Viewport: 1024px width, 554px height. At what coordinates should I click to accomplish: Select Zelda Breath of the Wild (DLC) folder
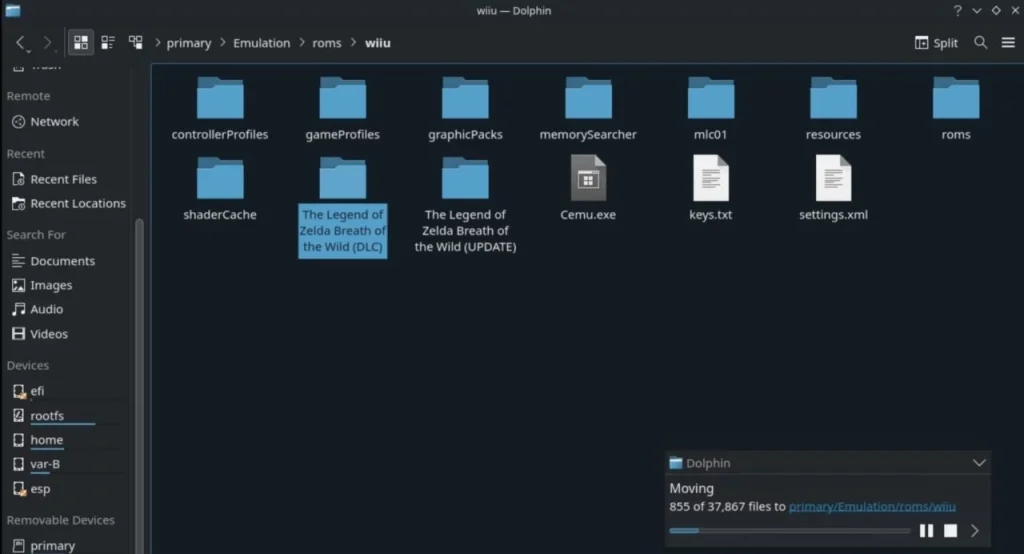click(342, 206)
